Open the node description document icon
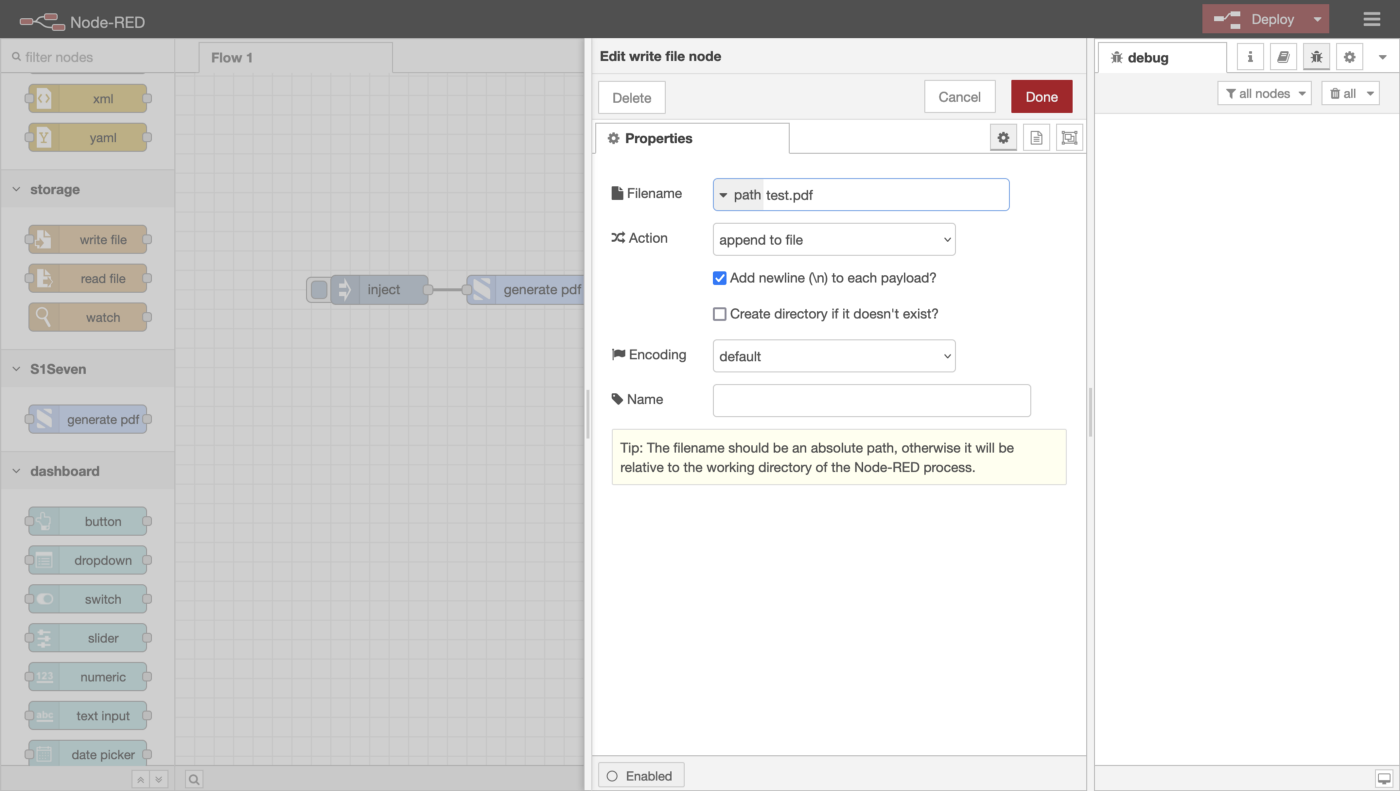Image resolution: width=1400 pixels, height=791 pixels. click(x=1036, y=138)
